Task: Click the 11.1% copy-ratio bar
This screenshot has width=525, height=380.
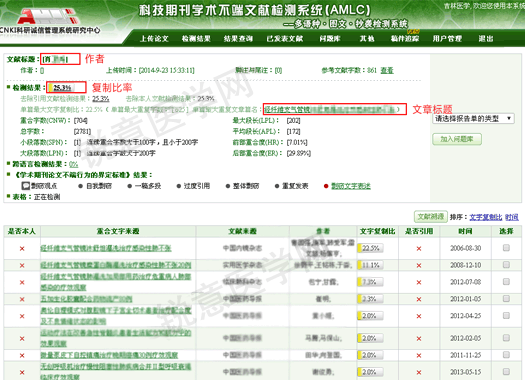Action: (370, 265)
